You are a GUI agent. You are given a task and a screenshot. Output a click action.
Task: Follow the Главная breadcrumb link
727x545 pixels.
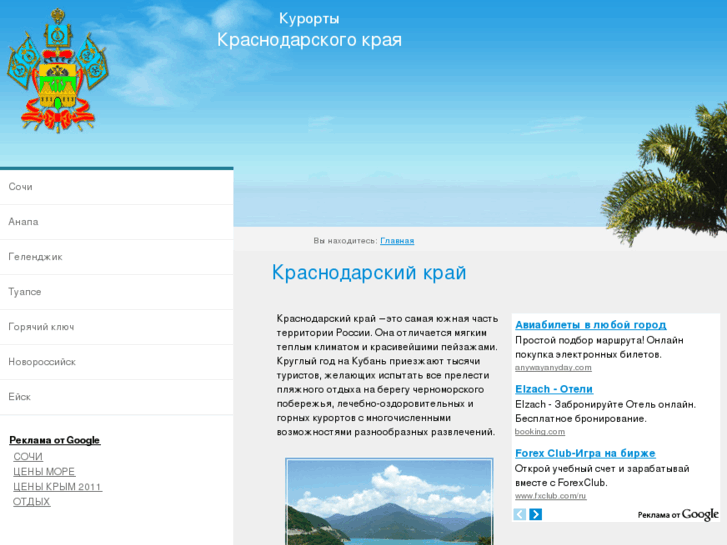[x=397, y=241]
